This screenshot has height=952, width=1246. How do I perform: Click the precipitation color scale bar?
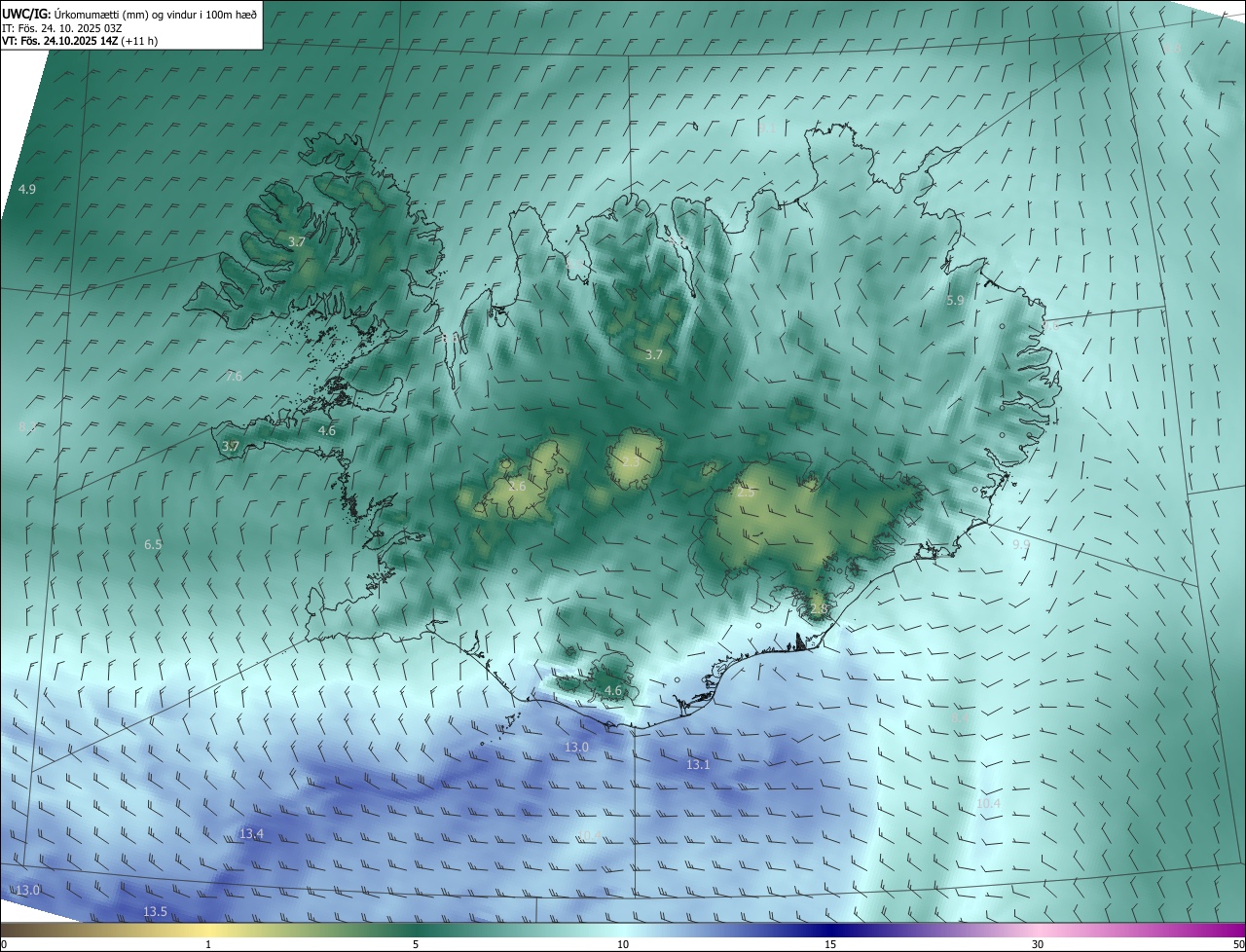(x=623, y=930)
